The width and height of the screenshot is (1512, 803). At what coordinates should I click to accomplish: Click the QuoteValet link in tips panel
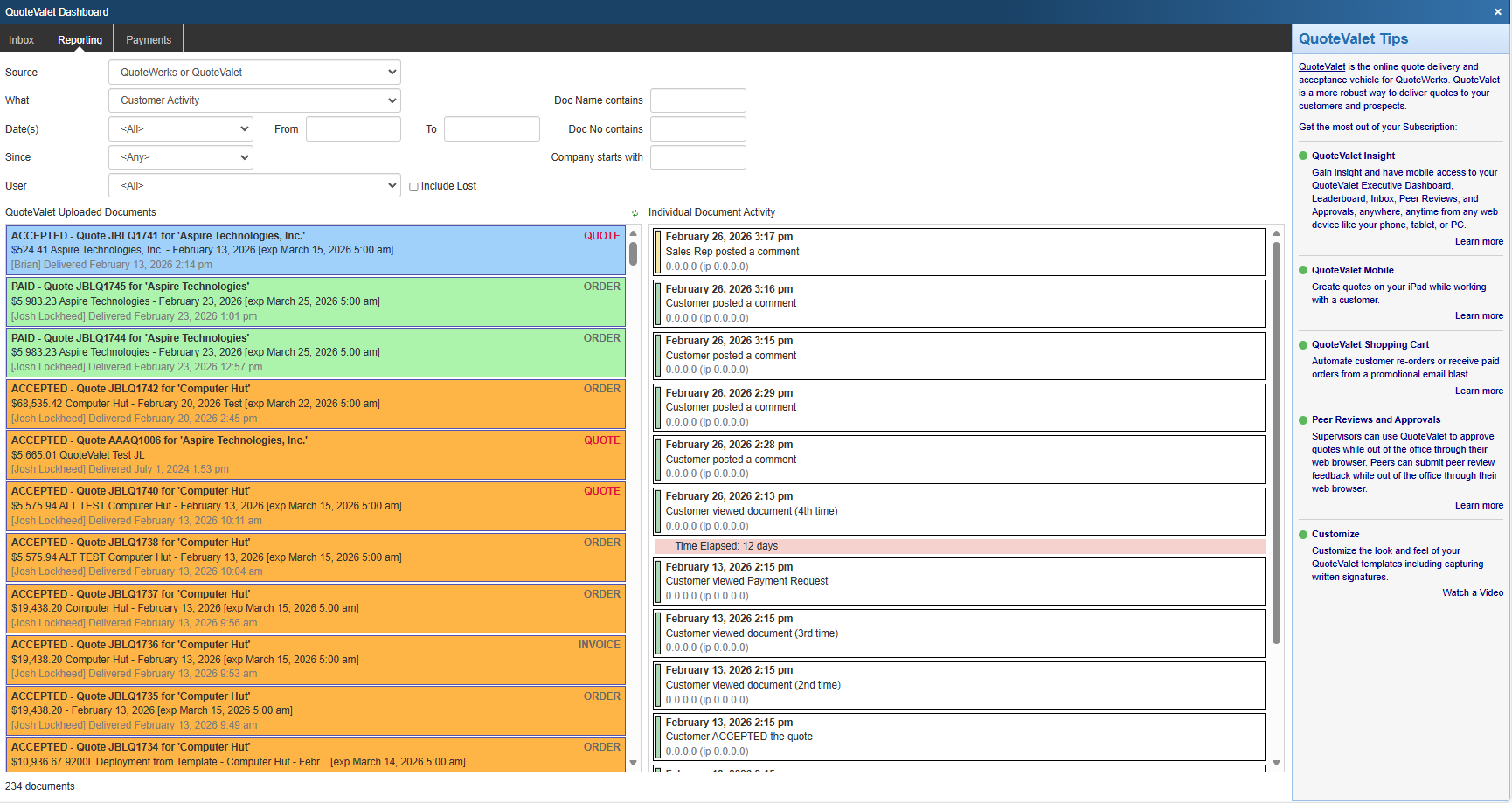point(1321,67)
